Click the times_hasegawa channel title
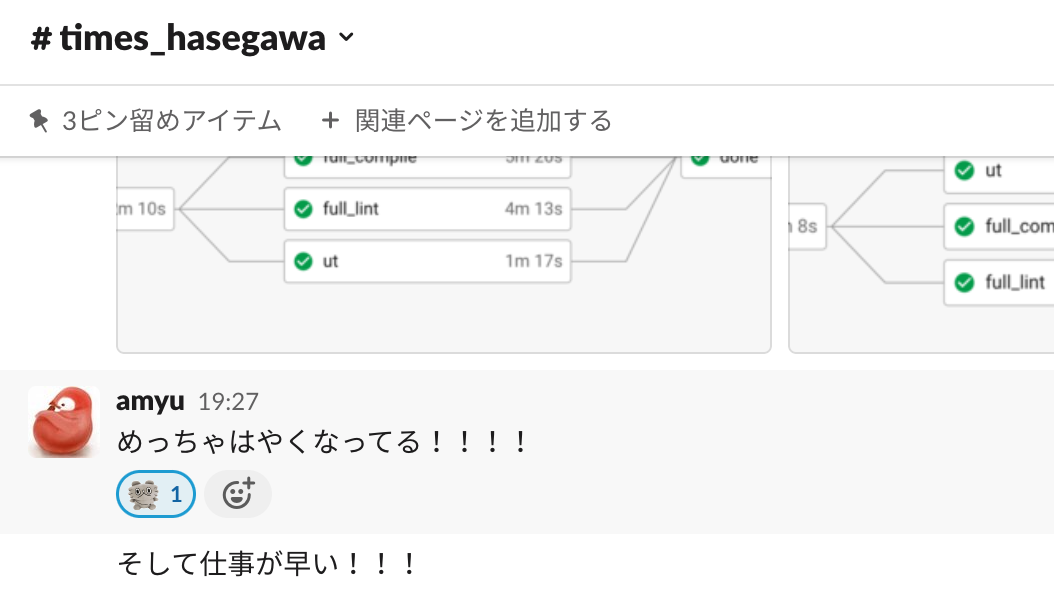Image resolution: width=1054 pixels, height=594 pixels. [179, 38]
